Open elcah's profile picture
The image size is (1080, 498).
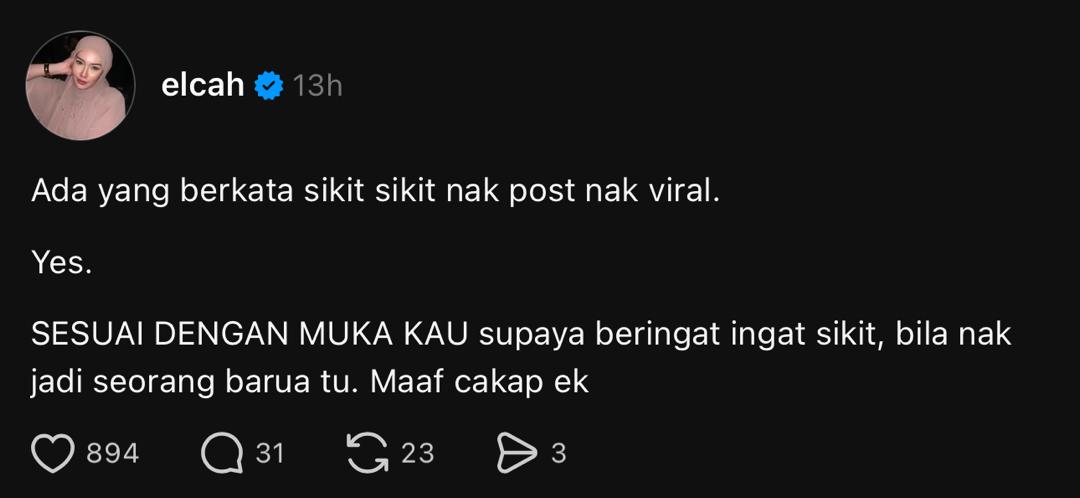(x=80, y=85)
